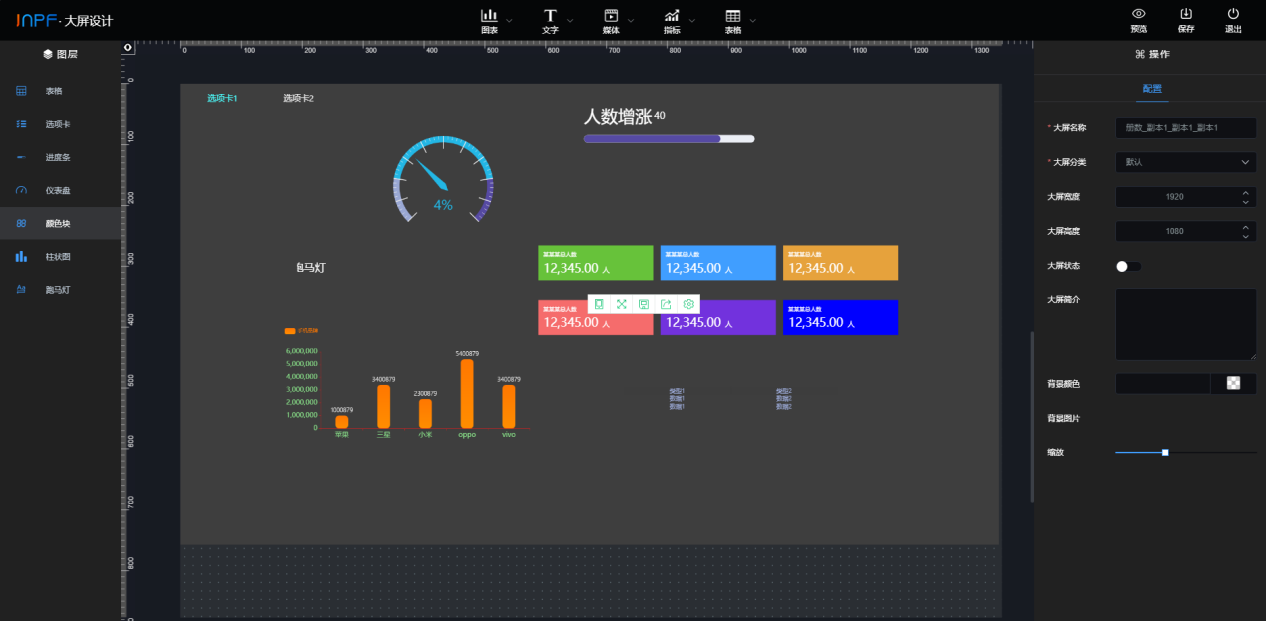The height and width of the screenshot is (621, 1266).
Task: Click the fullscreen expand icon in floating toolbar
Action: pyautogui.click(x=621, y=304)
